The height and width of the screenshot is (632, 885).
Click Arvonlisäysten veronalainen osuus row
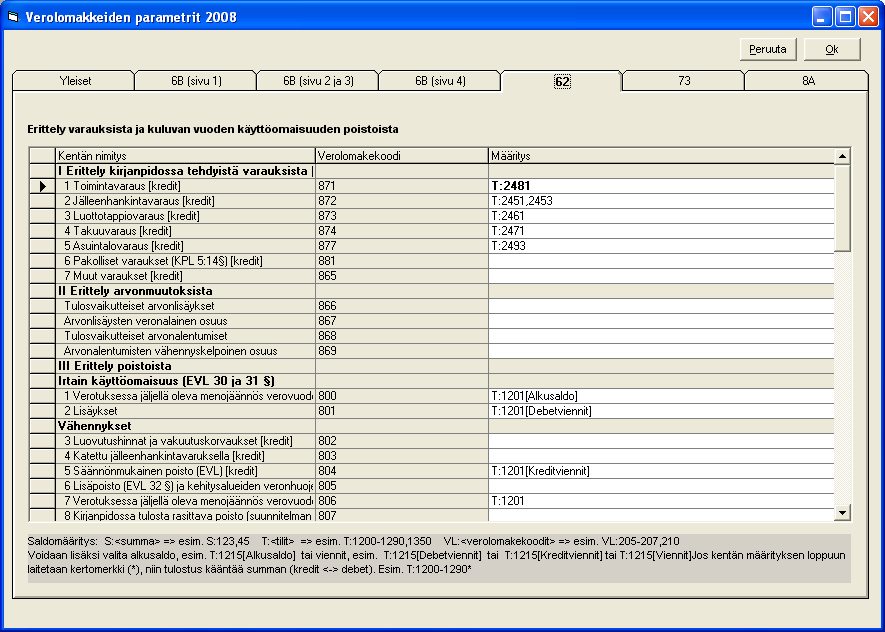[x=186, y=321]
